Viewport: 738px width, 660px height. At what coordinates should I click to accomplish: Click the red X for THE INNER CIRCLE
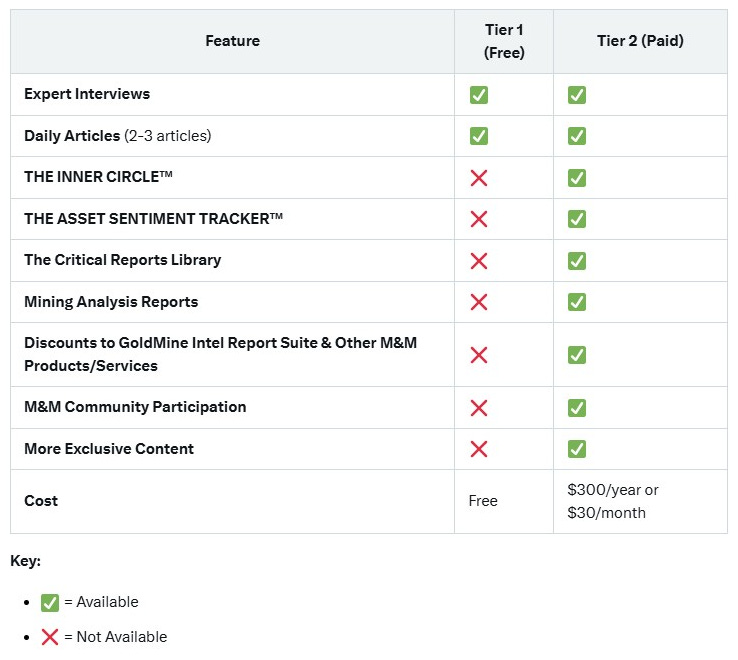pyautogui.click(x=479, y=178)
